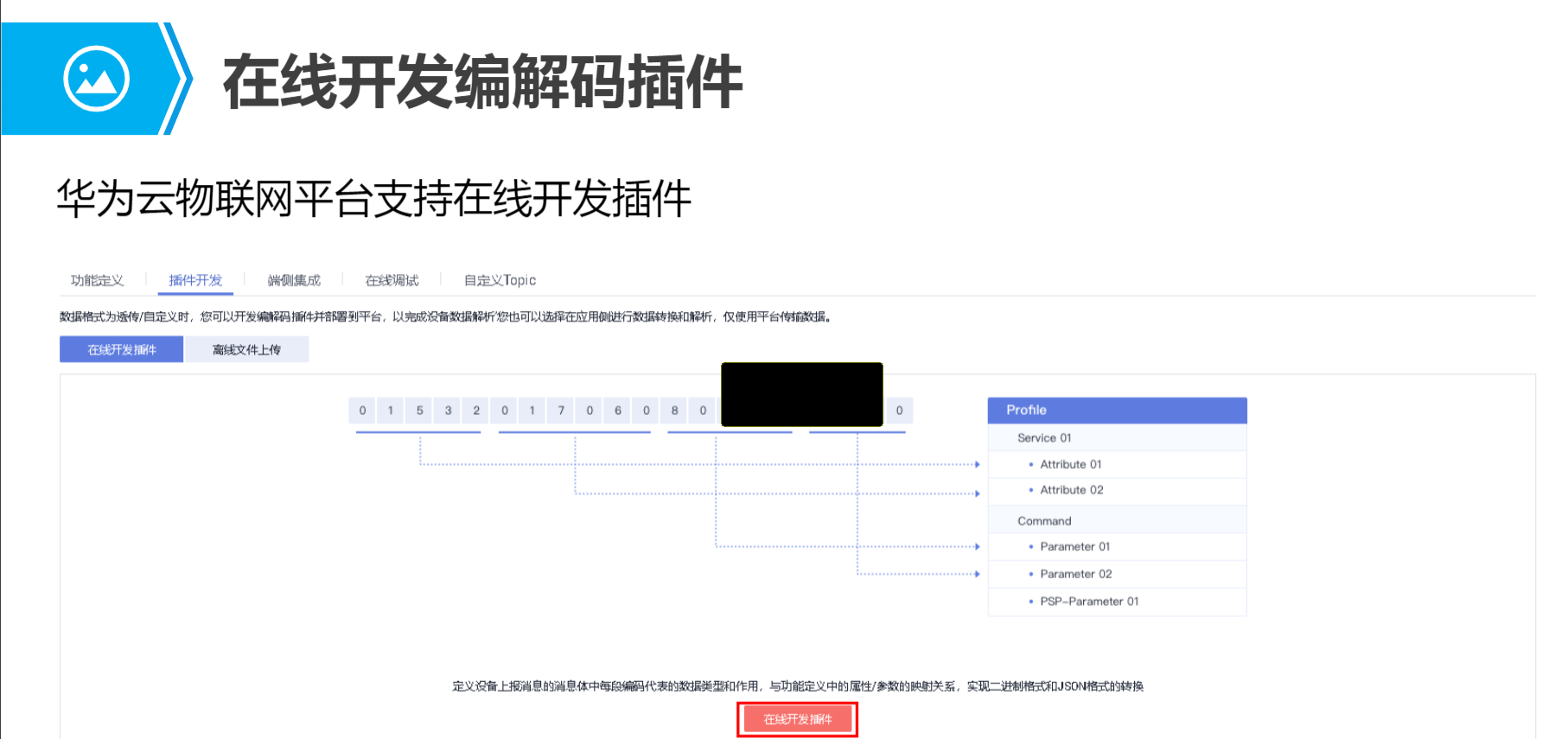Switch to the 插件开发 tab
1568x739 pixels.
pos(195,280)
